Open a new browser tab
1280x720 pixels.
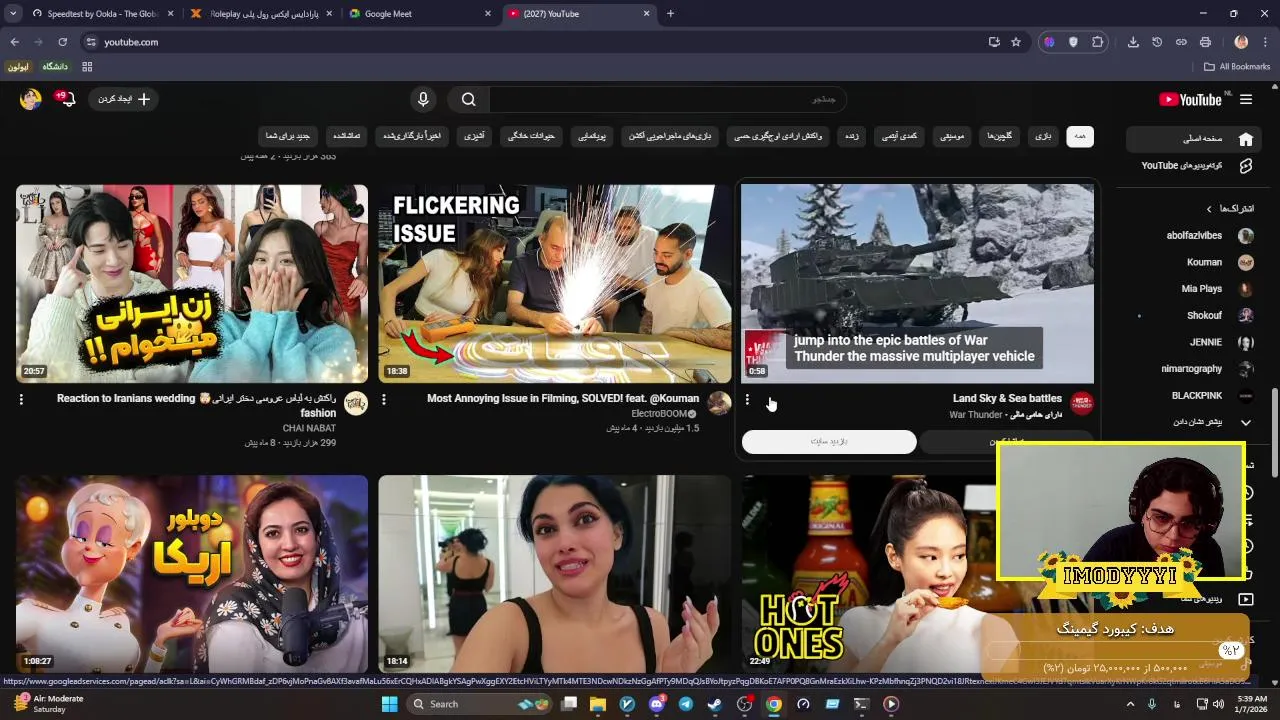(x=670, y=14)
